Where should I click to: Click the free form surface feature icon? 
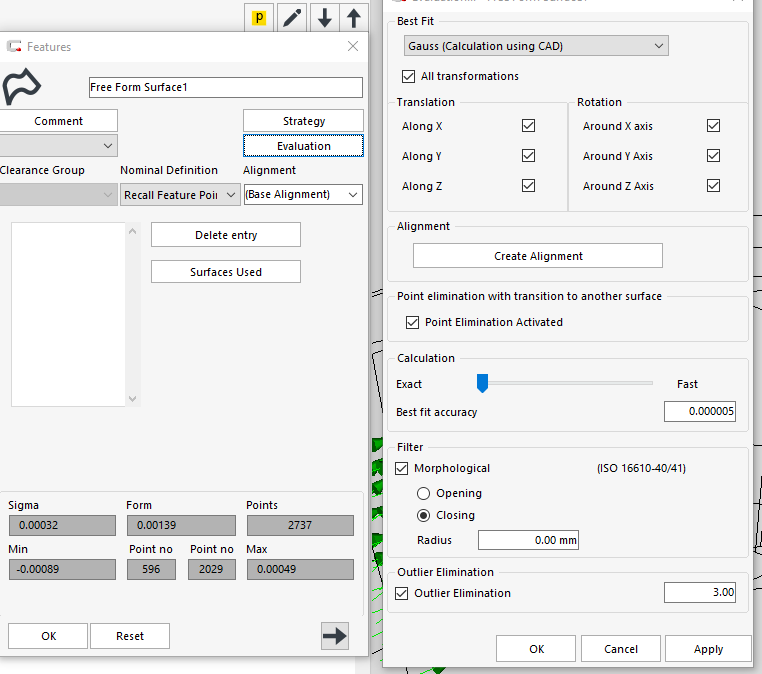coord(20,88)
